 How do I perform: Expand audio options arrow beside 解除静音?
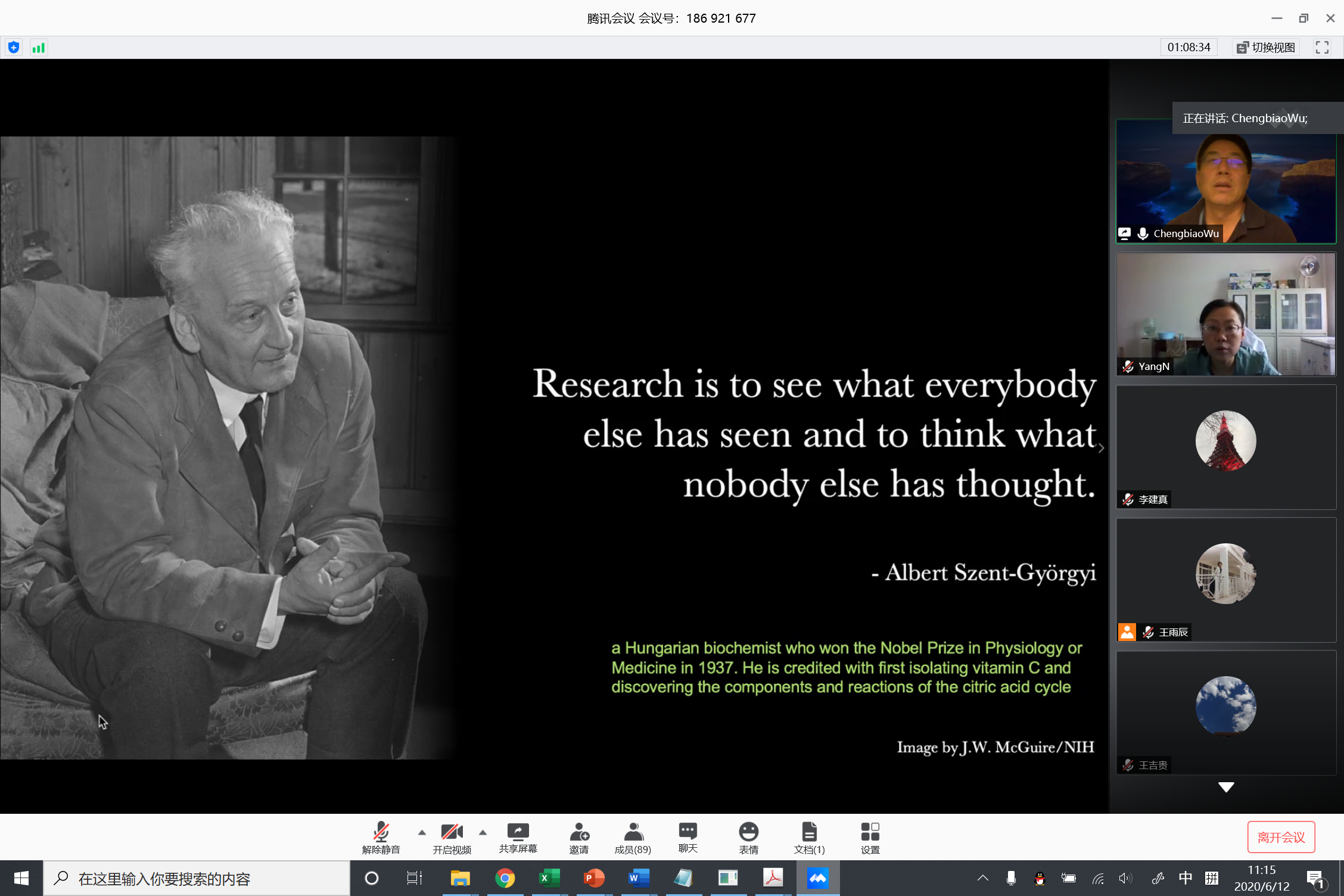point(422,832)
